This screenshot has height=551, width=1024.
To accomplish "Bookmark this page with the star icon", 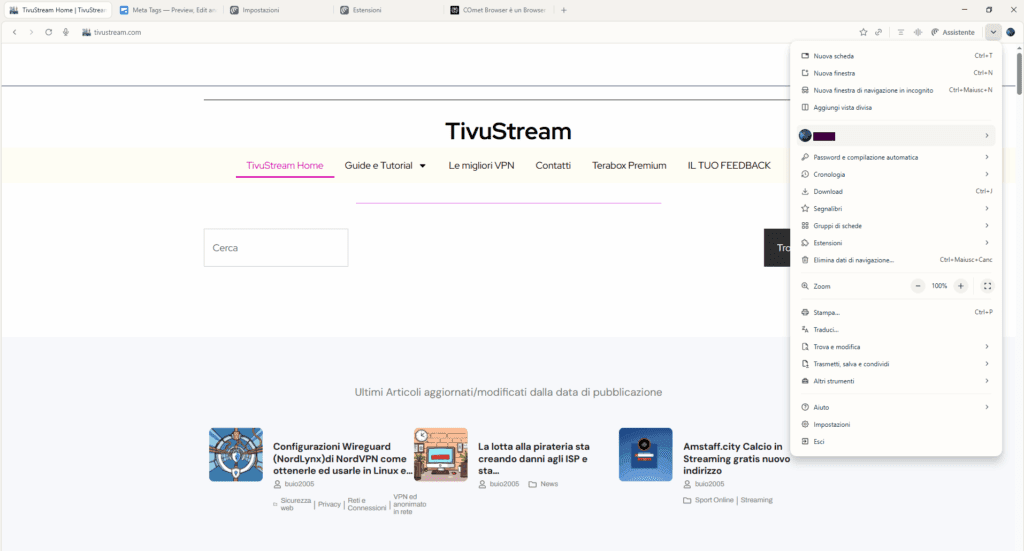I will pos(863,32).
